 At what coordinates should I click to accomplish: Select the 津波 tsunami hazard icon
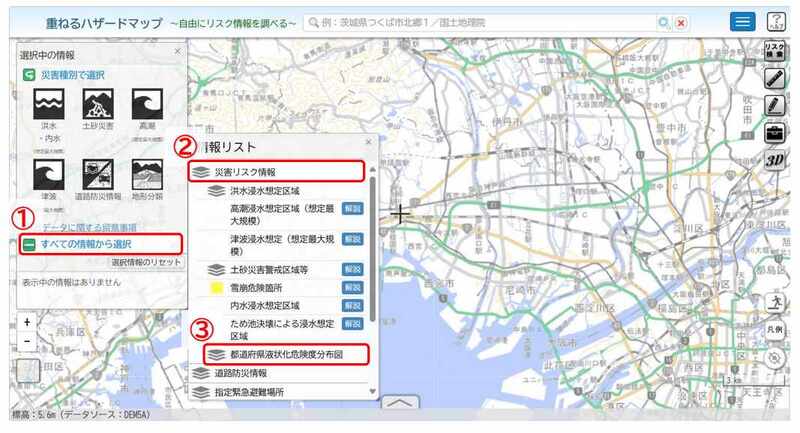click(49, 174)
